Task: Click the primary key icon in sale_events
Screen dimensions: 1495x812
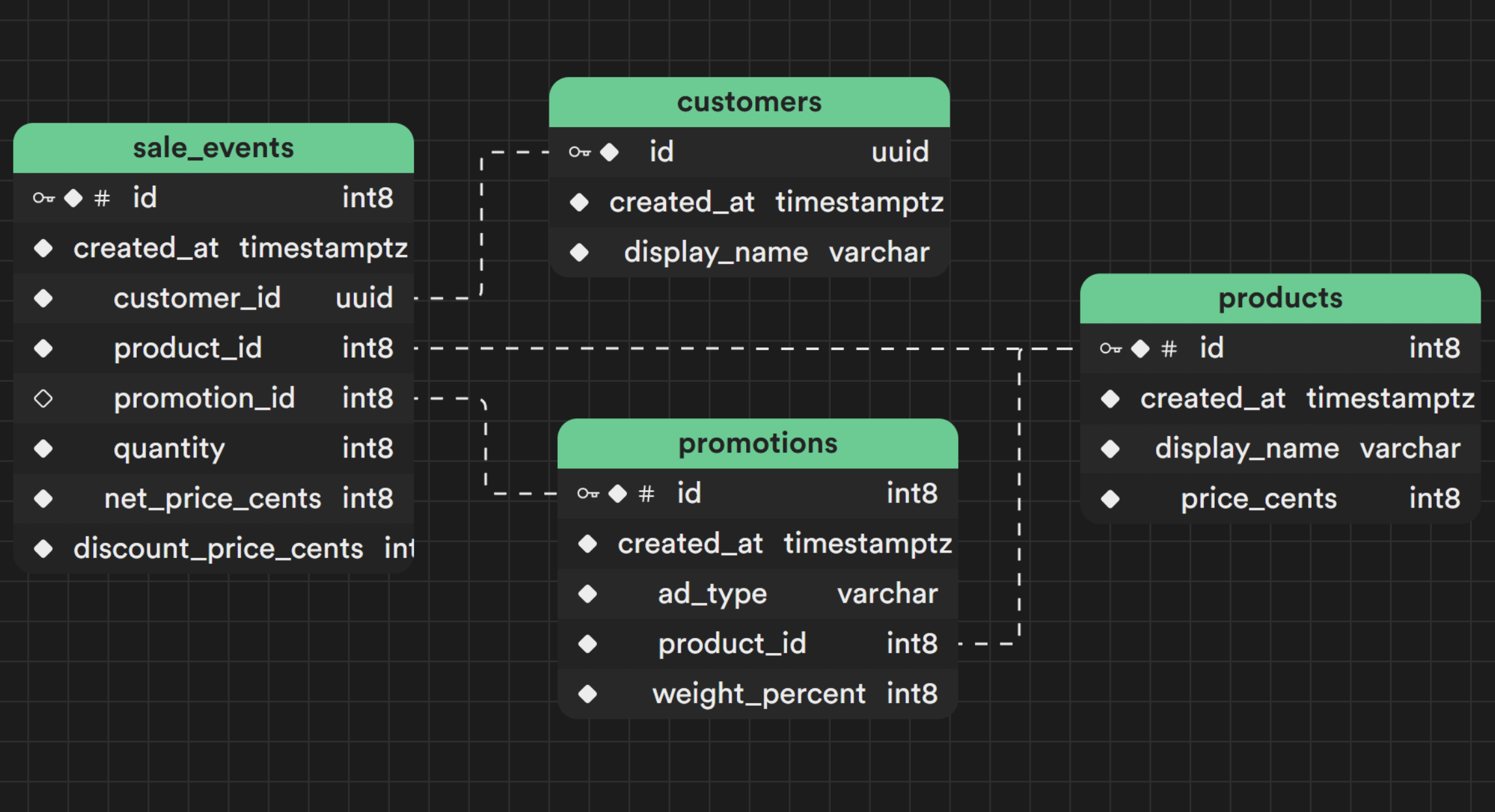Action: [x=44, y=197]
